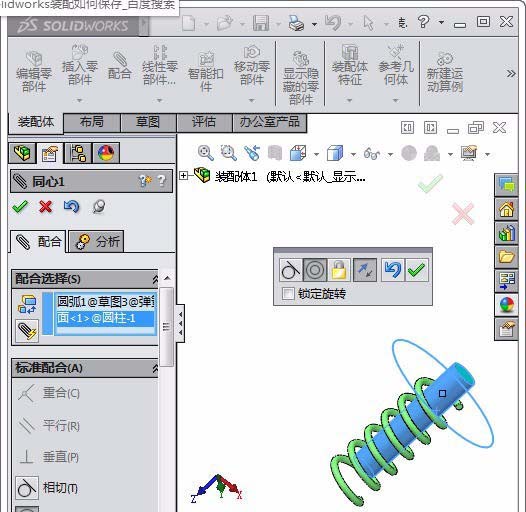Click Zoom to Fit magnifier icon
The width and height of the screenshot is (526, 512).
(205, 153)
